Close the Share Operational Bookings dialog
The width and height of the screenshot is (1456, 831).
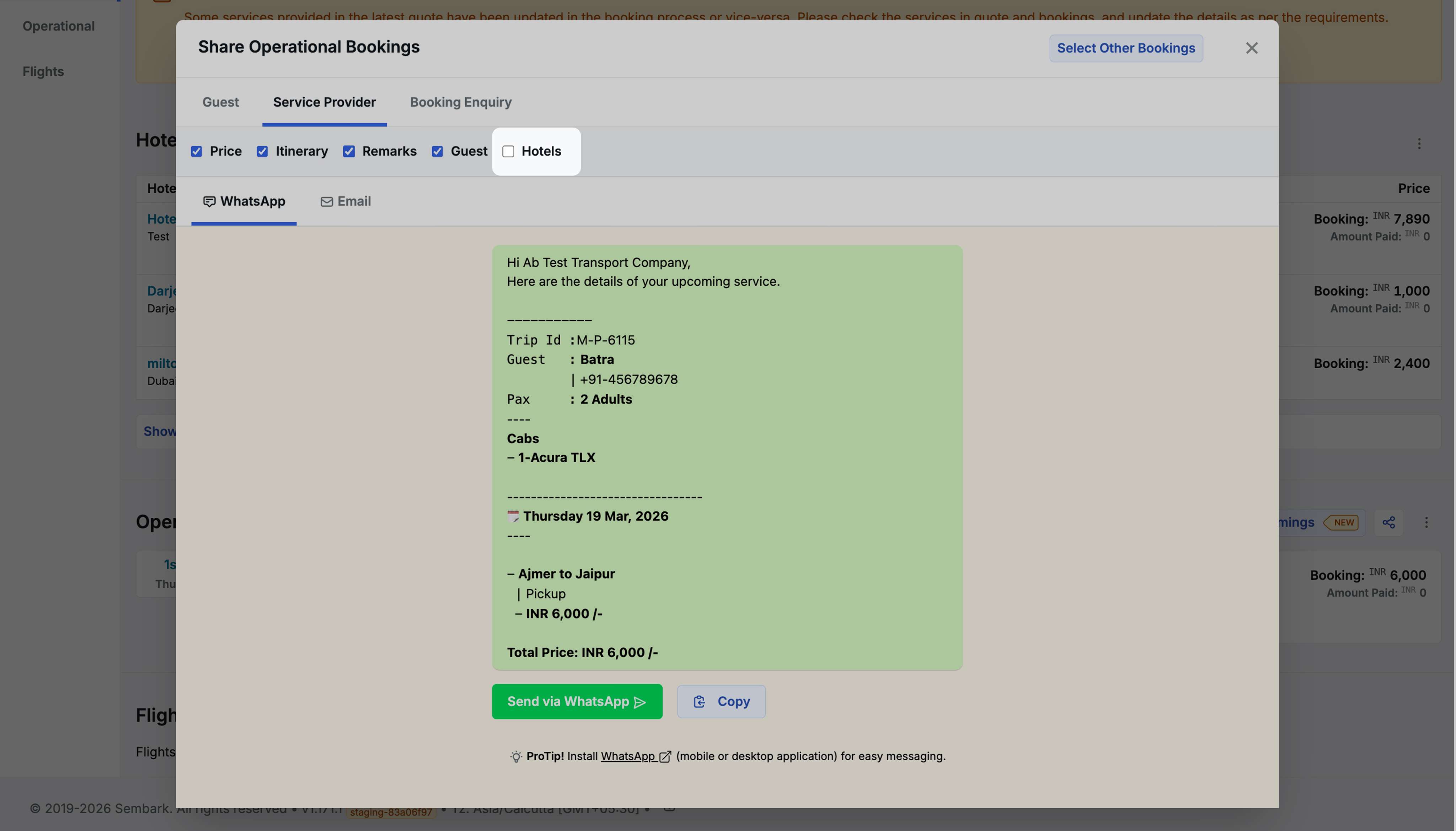[1251, 48]
